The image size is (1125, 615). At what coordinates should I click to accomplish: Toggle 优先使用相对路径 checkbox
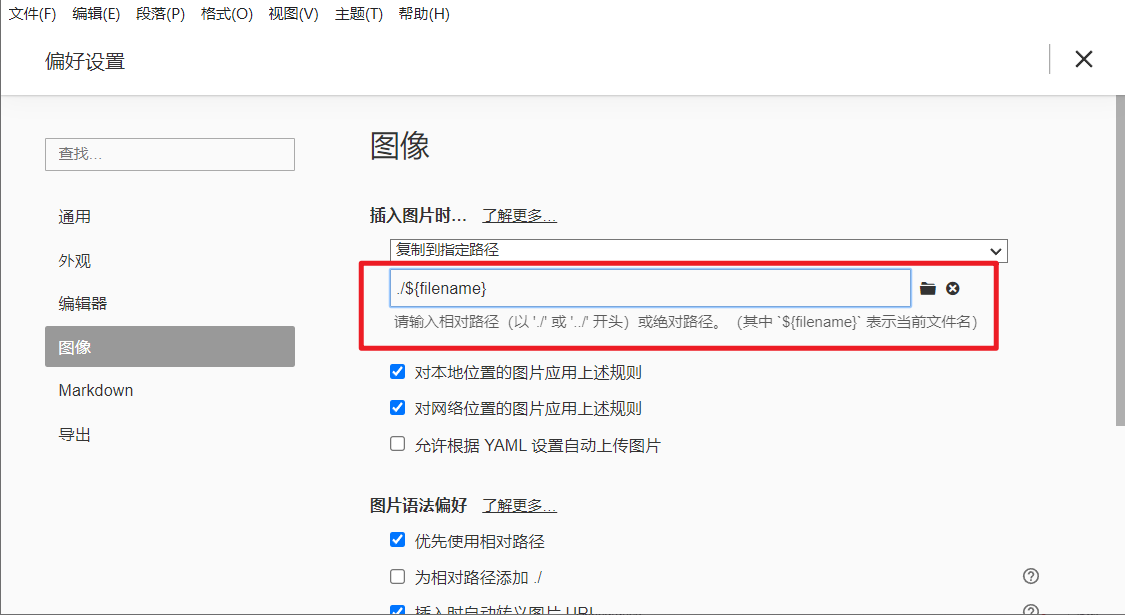pyautogui.click(x=398, y=541)
